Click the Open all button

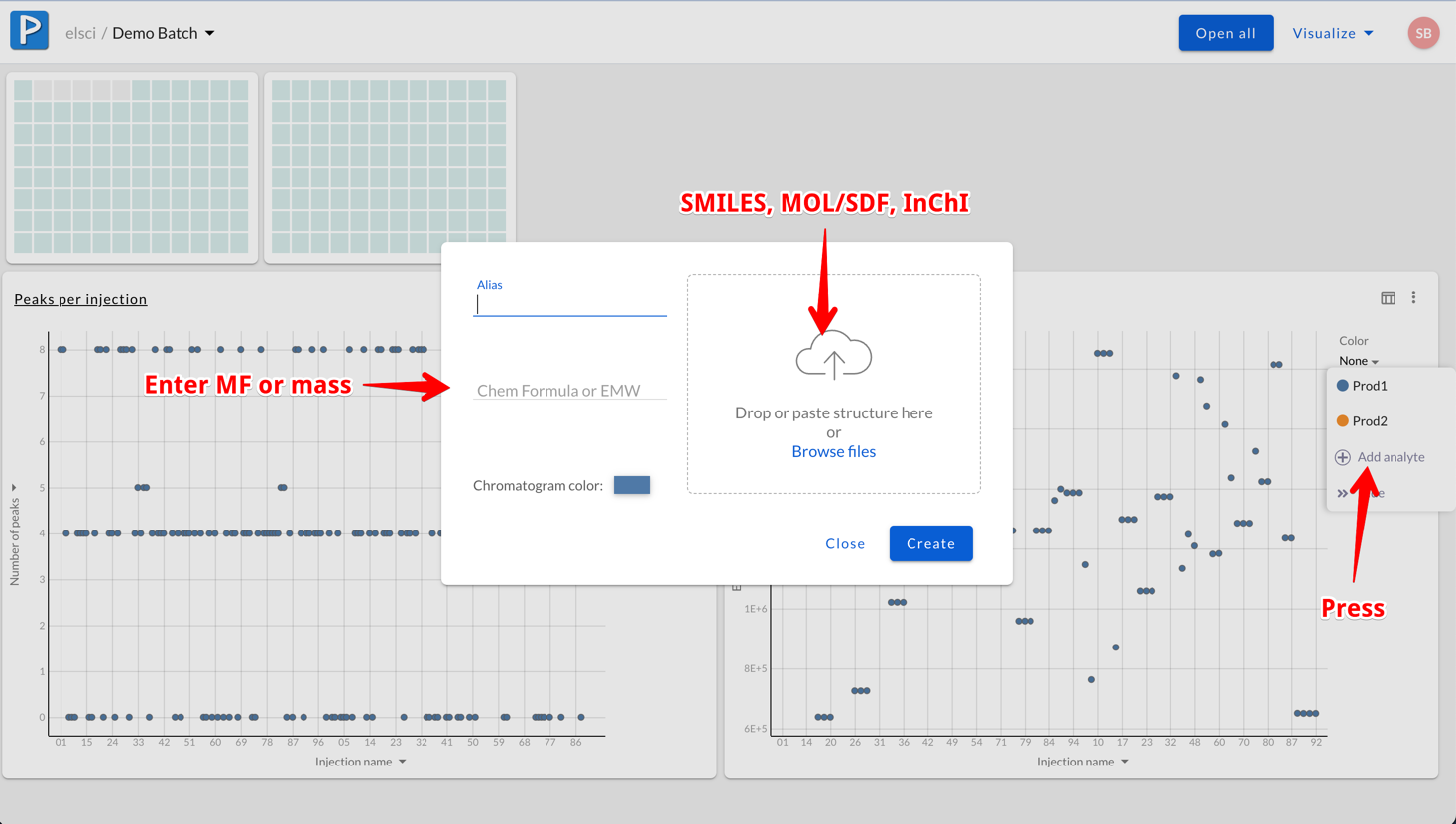click(1225, 33)
